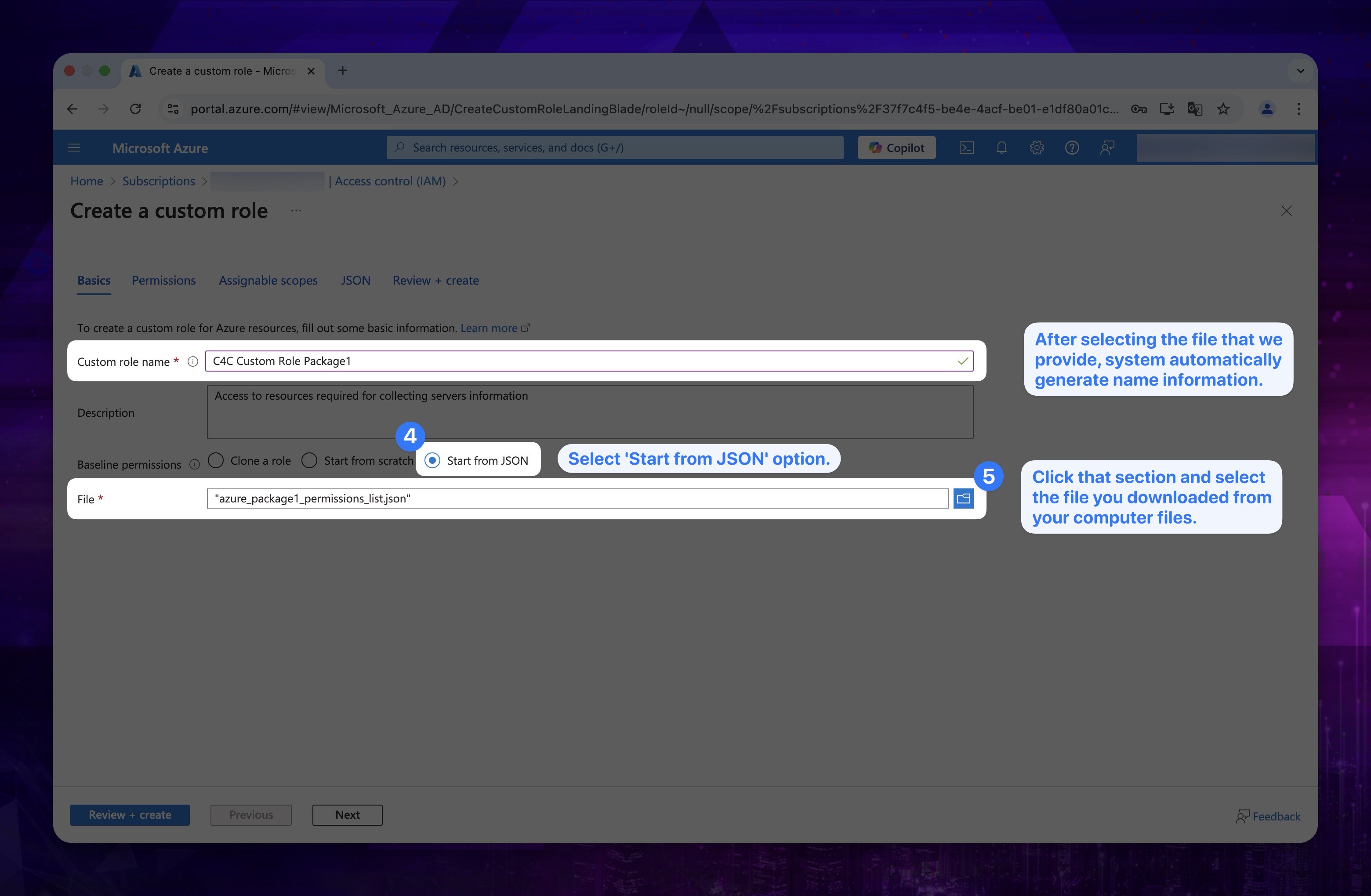Open the Permissions tab
Screen dimensions: 1371x896
pyautogui.click(x=163, y=279)
